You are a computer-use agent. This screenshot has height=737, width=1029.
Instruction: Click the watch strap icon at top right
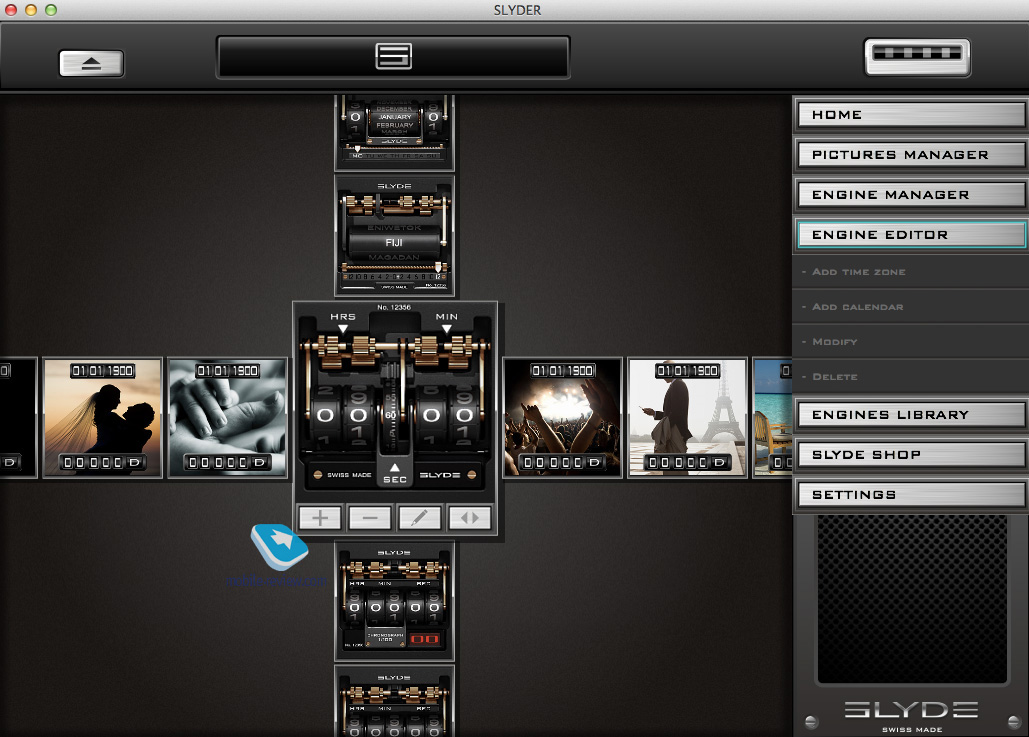click(917, 57)
